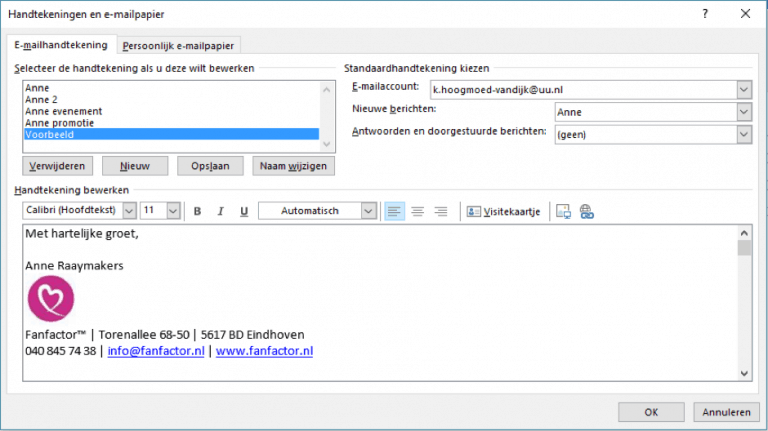Align signature text right
Image resolution: width=768 pixels, height=431 pixels.
click(441, 211)
